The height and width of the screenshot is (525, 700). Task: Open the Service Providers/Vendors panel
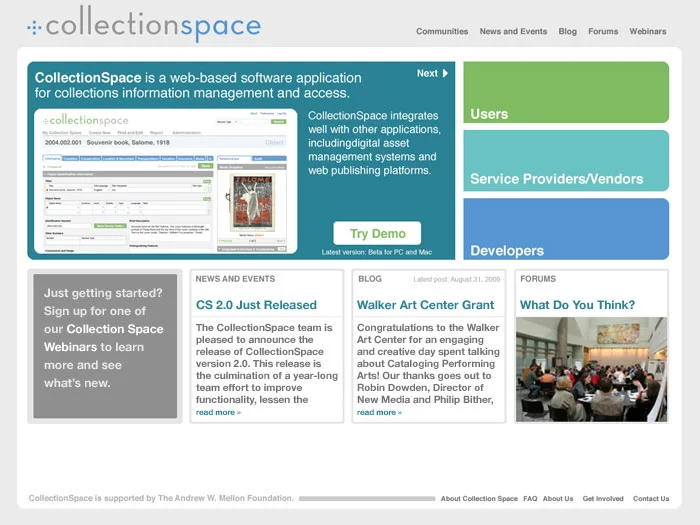[566, 161]
